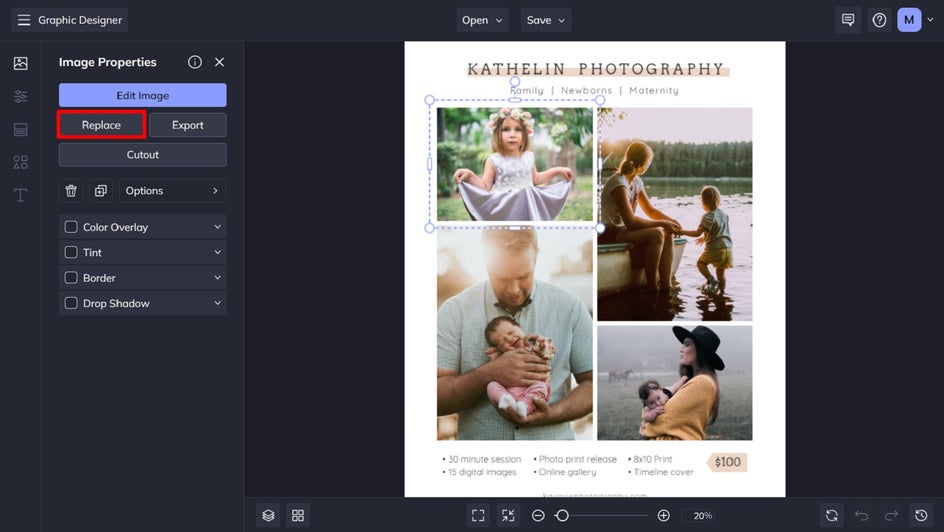Open the Open dropdown menu

[482, 20]
